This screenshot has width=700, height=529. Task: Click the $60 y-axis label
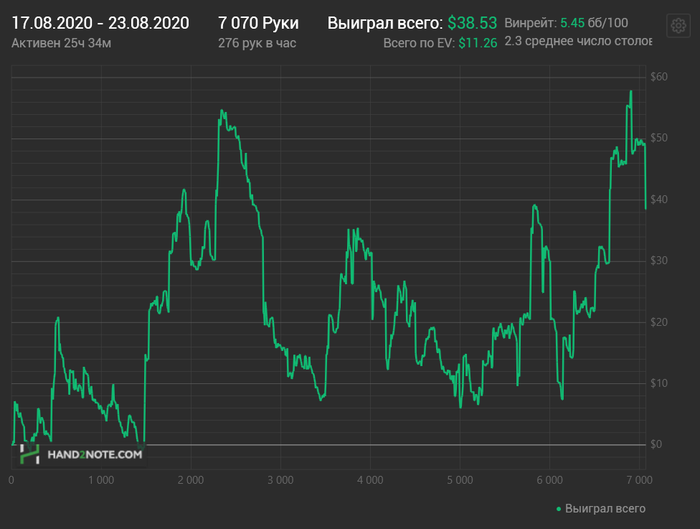click(659, 77)
